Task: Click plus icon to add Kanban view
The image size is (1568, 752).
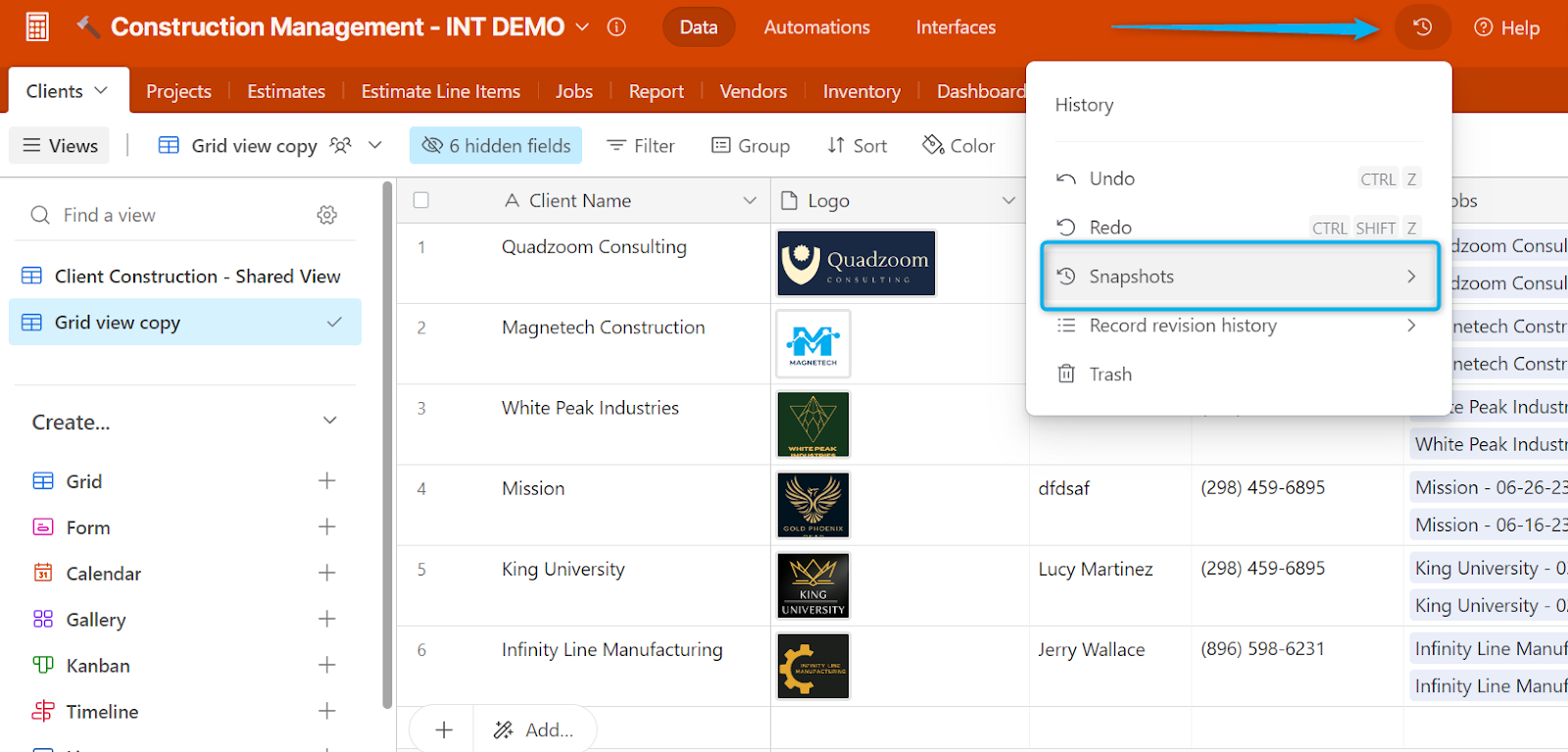Action: [x=327, y=665]
